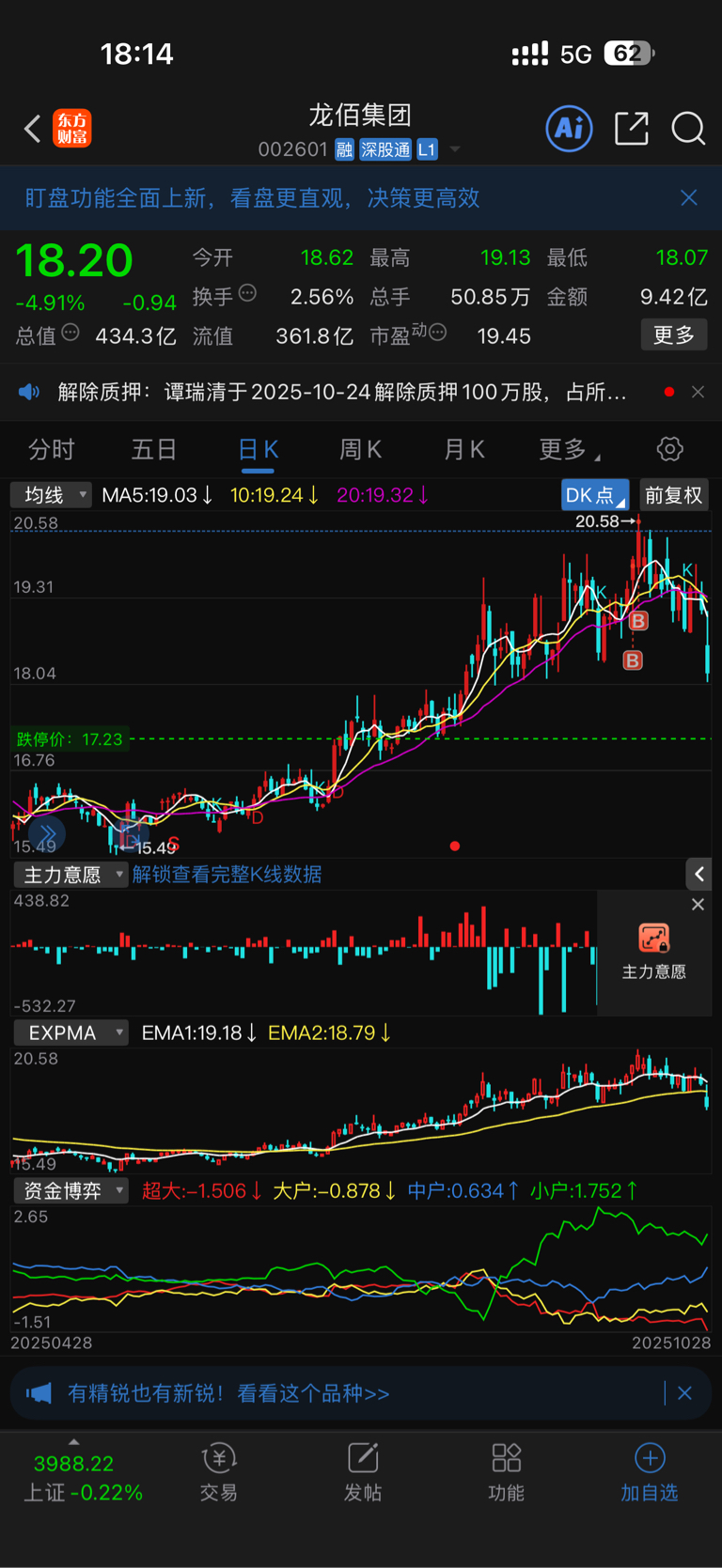Switch to 周K tab

pyautogui.click(x=360, y=450)
